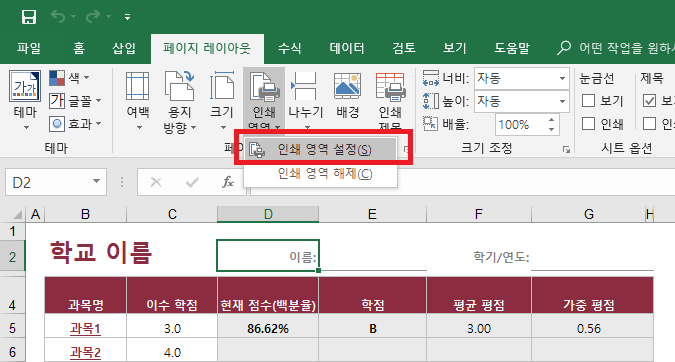Click the Save disk icon
675x362 pixels.
pyautogui.click(x=29, y=17)
